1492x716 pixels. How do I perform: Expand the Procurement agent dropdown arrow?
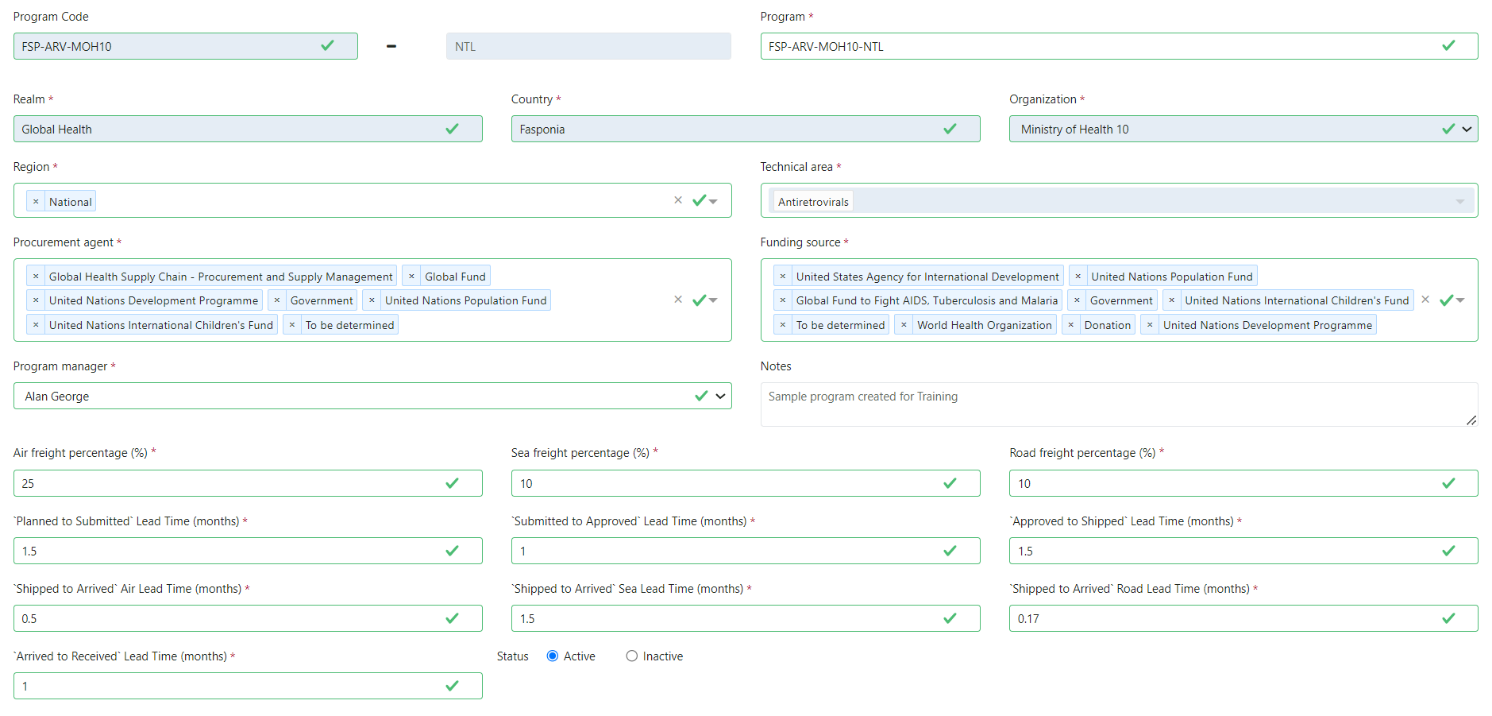(713, 300)
